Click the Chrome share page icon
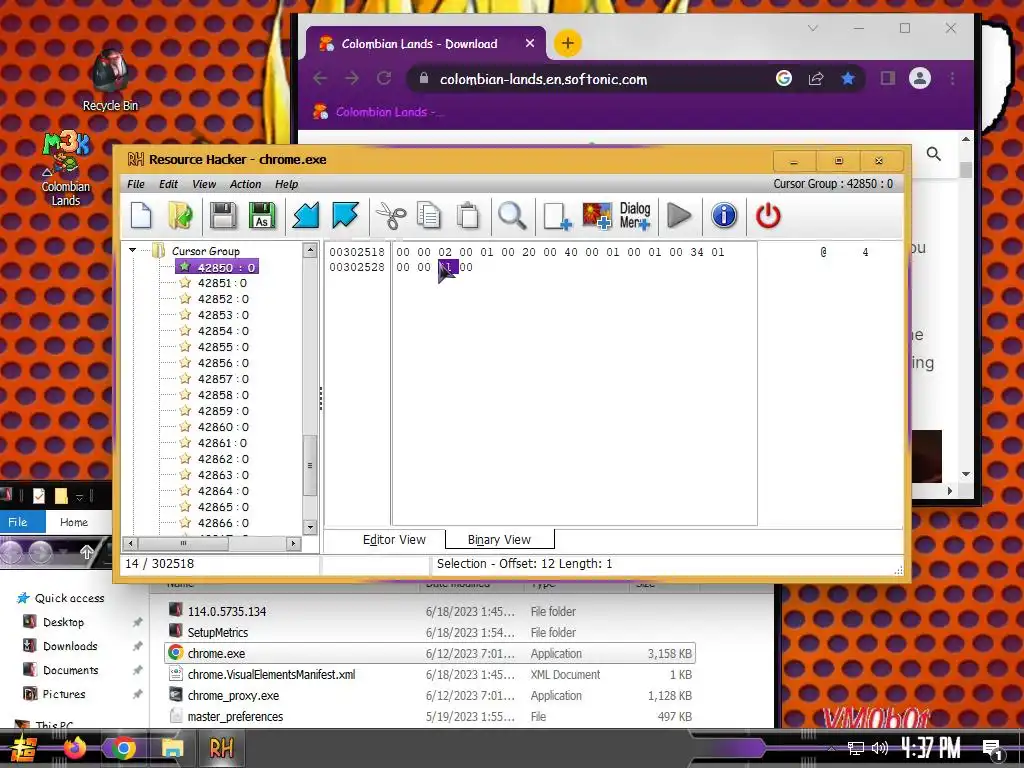1024x768 pixels. click(816, 78)
